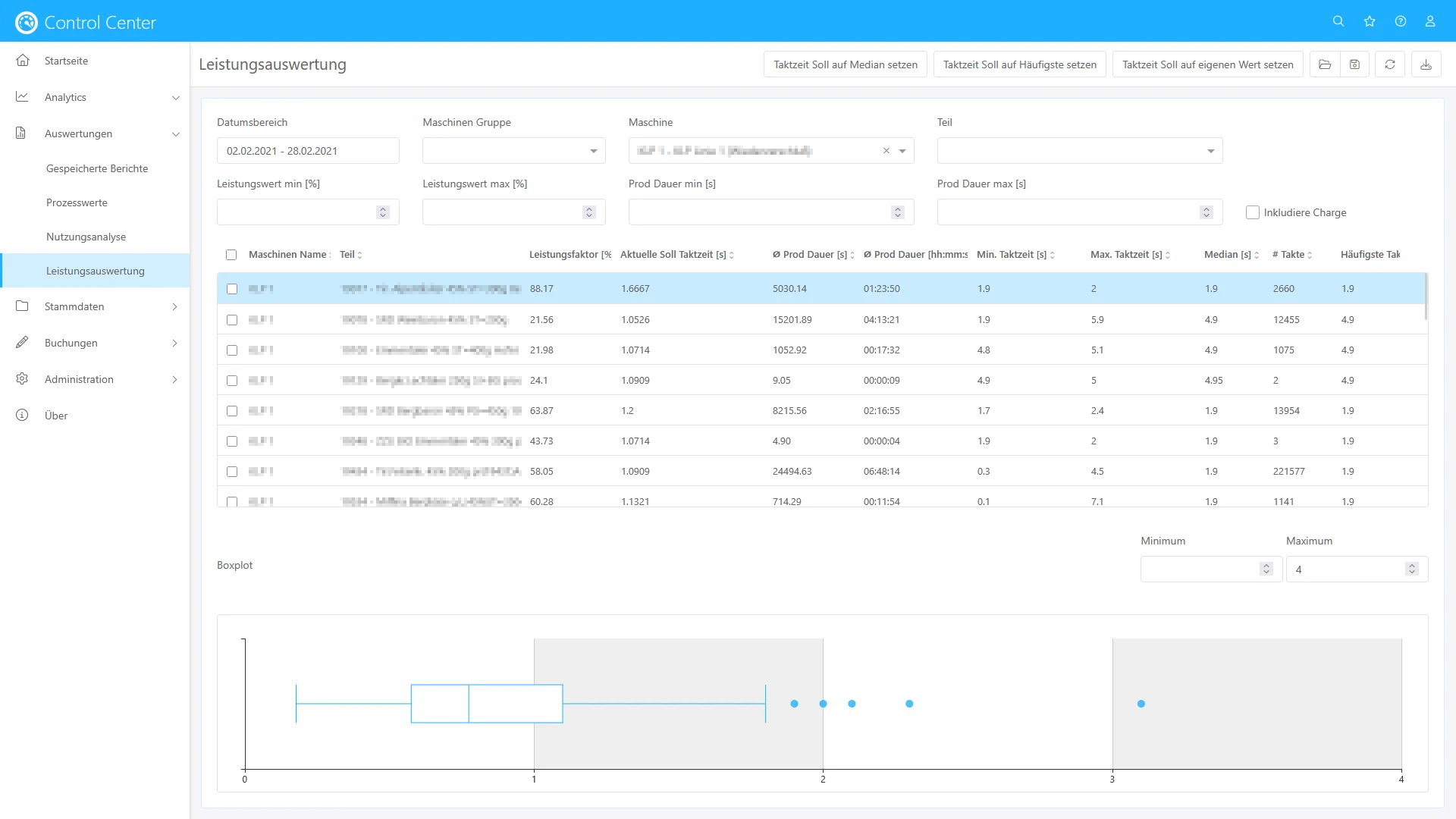The image size is (1456, 819).
Task: Click the open folder report icon
Action: point(1325,64)
